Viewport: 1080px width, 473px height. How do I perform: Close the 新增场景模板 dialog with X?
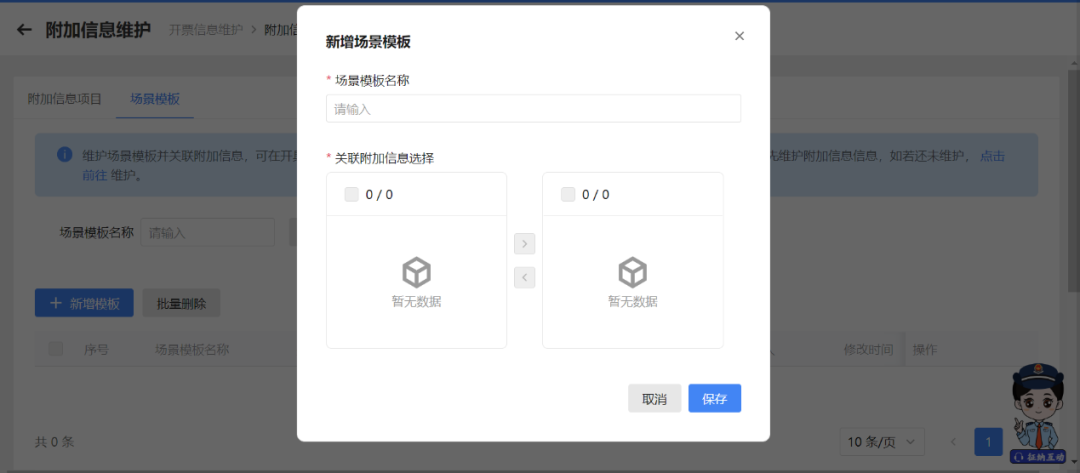coord(739,36)
